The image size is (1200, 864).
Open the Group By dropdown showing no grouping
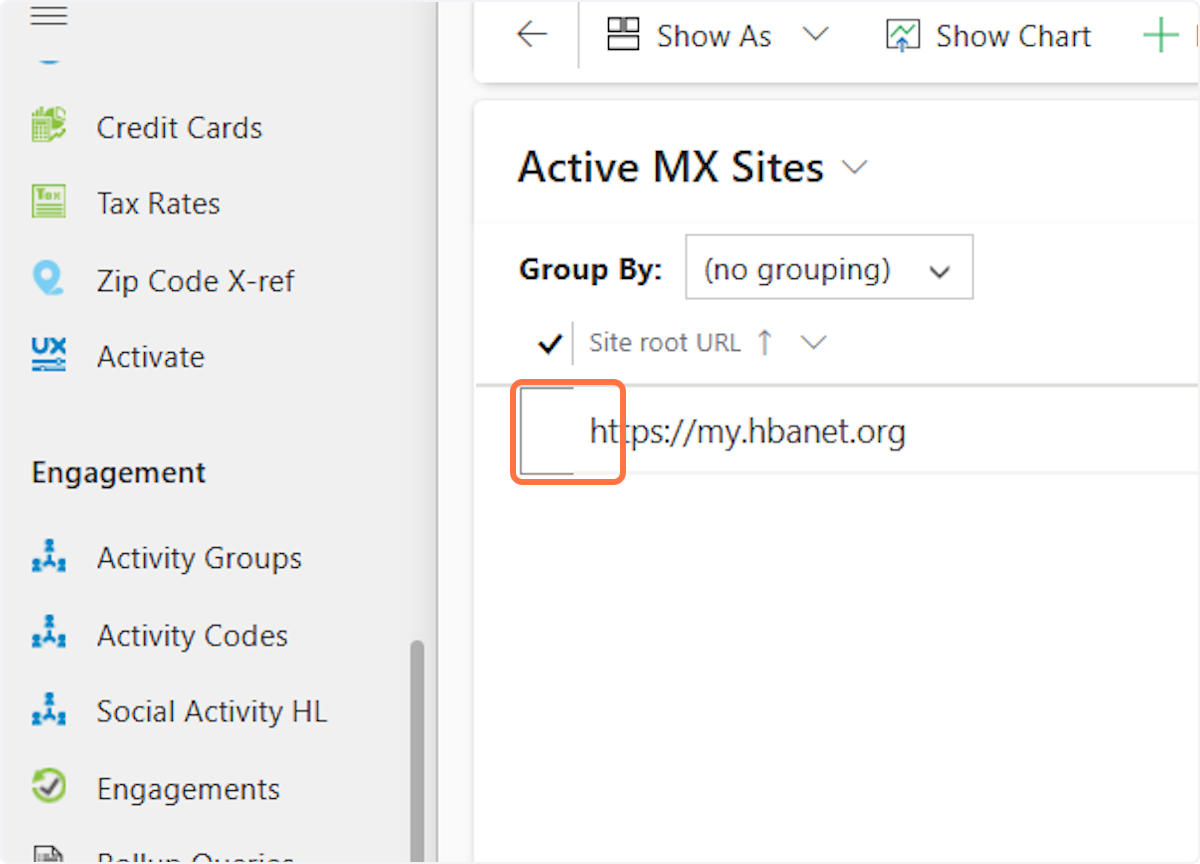828,267
